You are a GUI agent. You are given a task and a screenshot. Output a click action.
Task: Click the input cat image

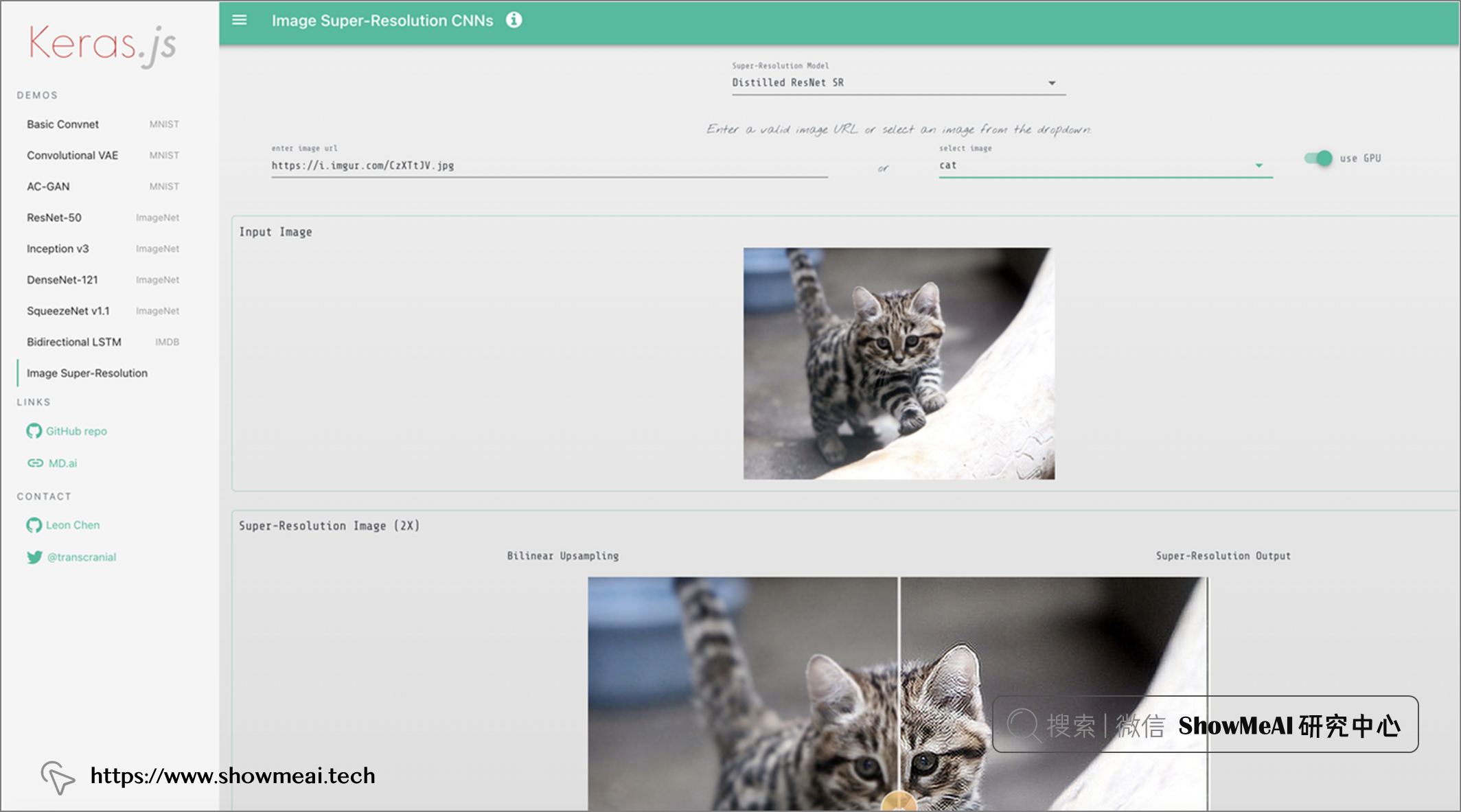[x=899, y=363]
